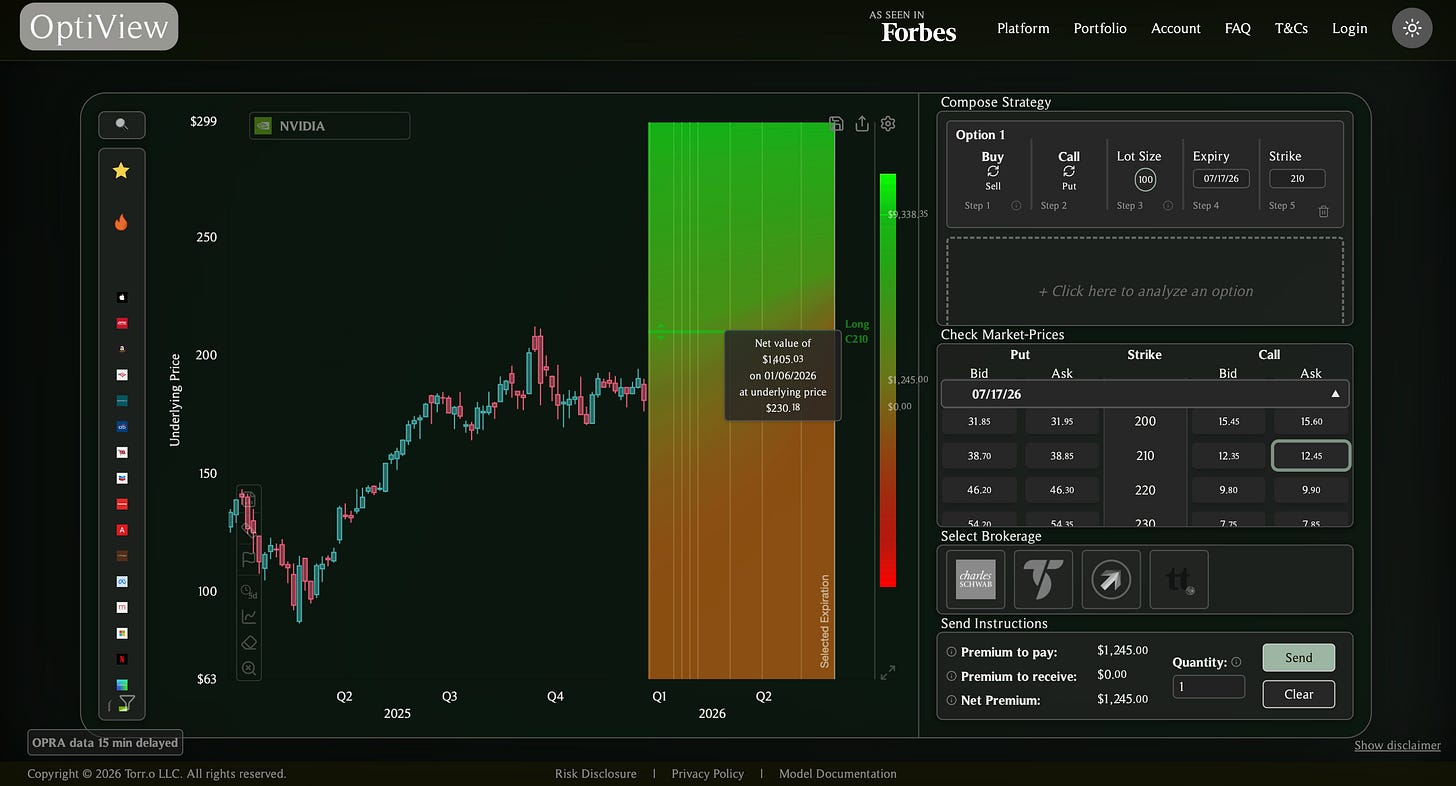Open Account menu
The image size is (1456, 786).
click(1176, 28)
